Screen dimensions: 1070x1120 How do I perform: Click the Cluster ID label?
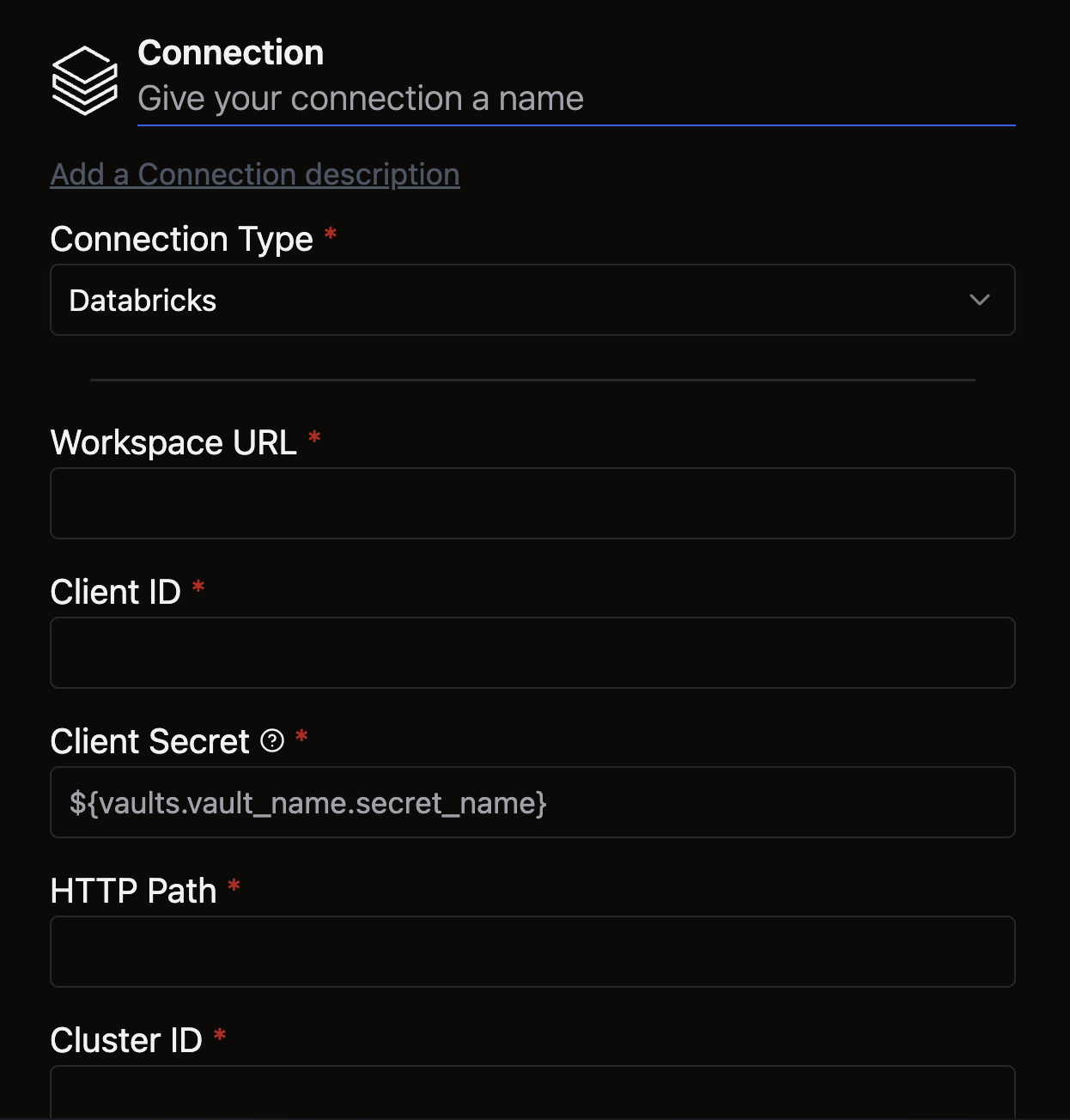pyautogui.click(x=126, y=1040)
